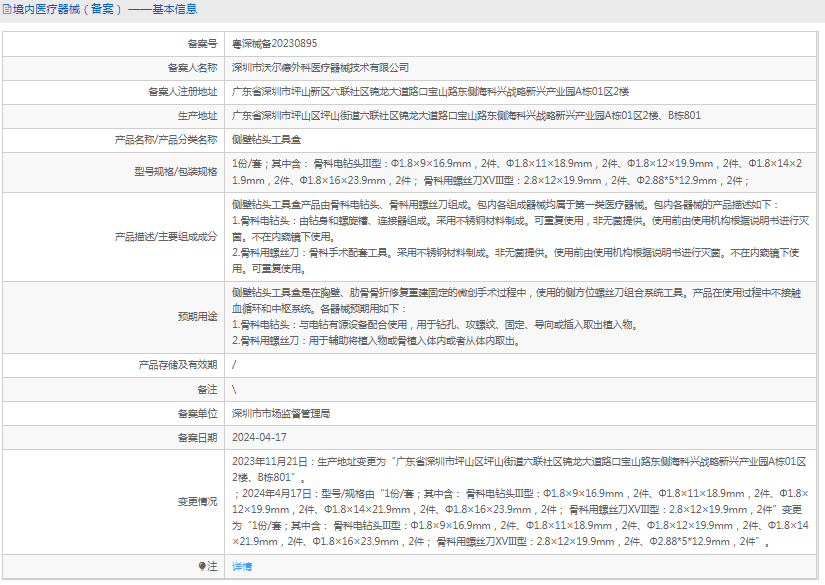Click the 生产地址 row label
825x585 pixels.
point(197,116)
